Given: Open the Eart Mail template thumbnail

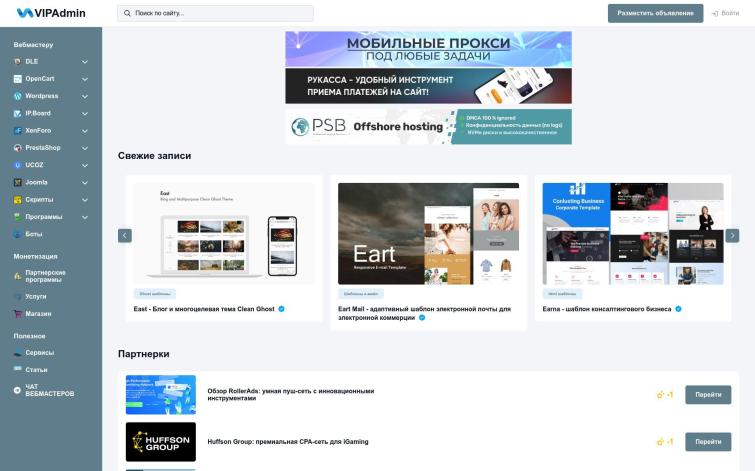Looking at the screenshot, I should point(429,234).
